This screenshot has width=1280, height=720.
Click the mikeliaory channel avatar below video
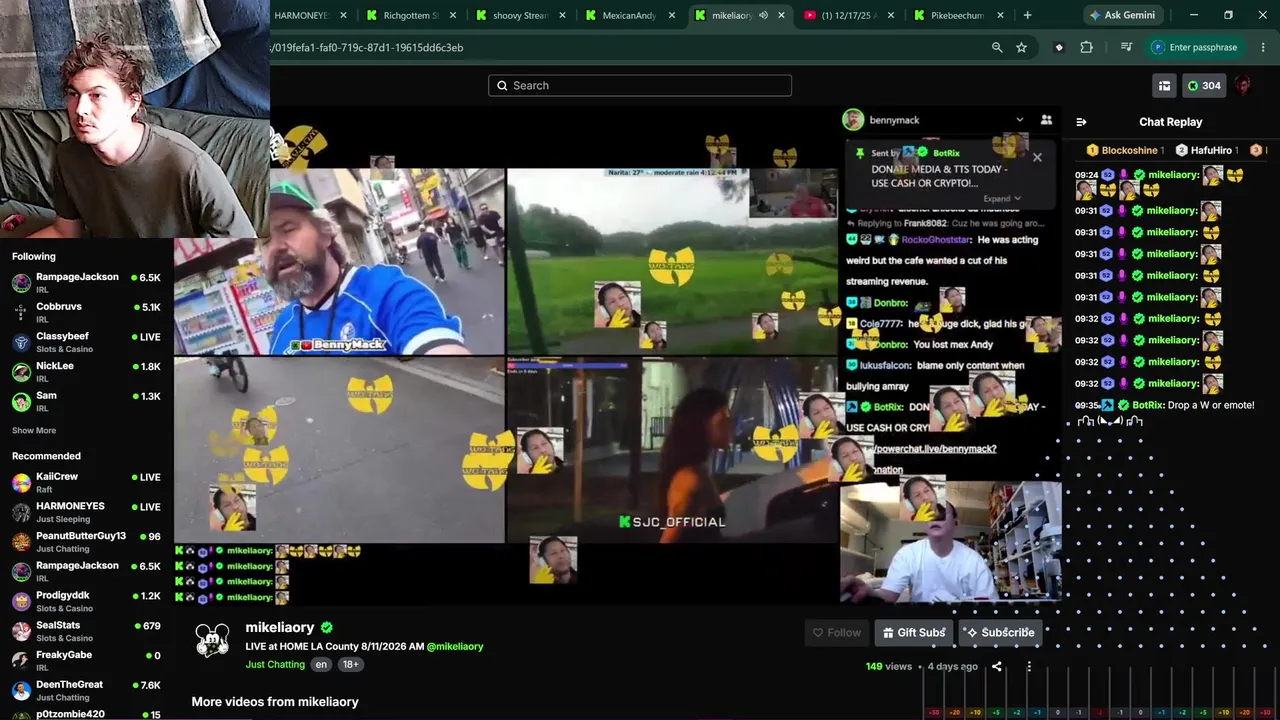[212, 640]
